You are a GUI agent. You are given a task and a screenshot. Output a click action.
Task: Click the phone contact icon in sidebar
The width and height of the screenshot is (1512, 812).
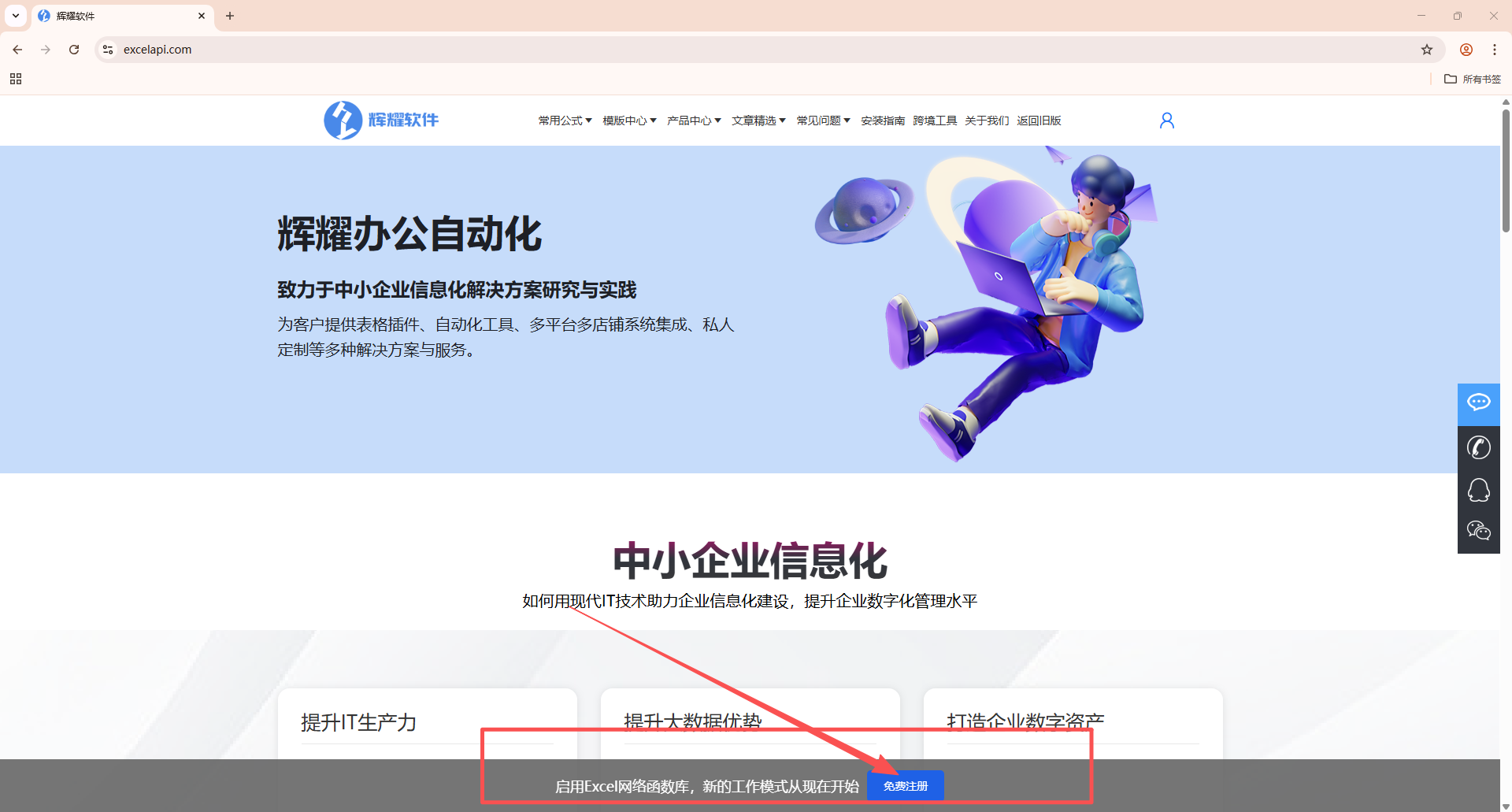coord(1479,447)
